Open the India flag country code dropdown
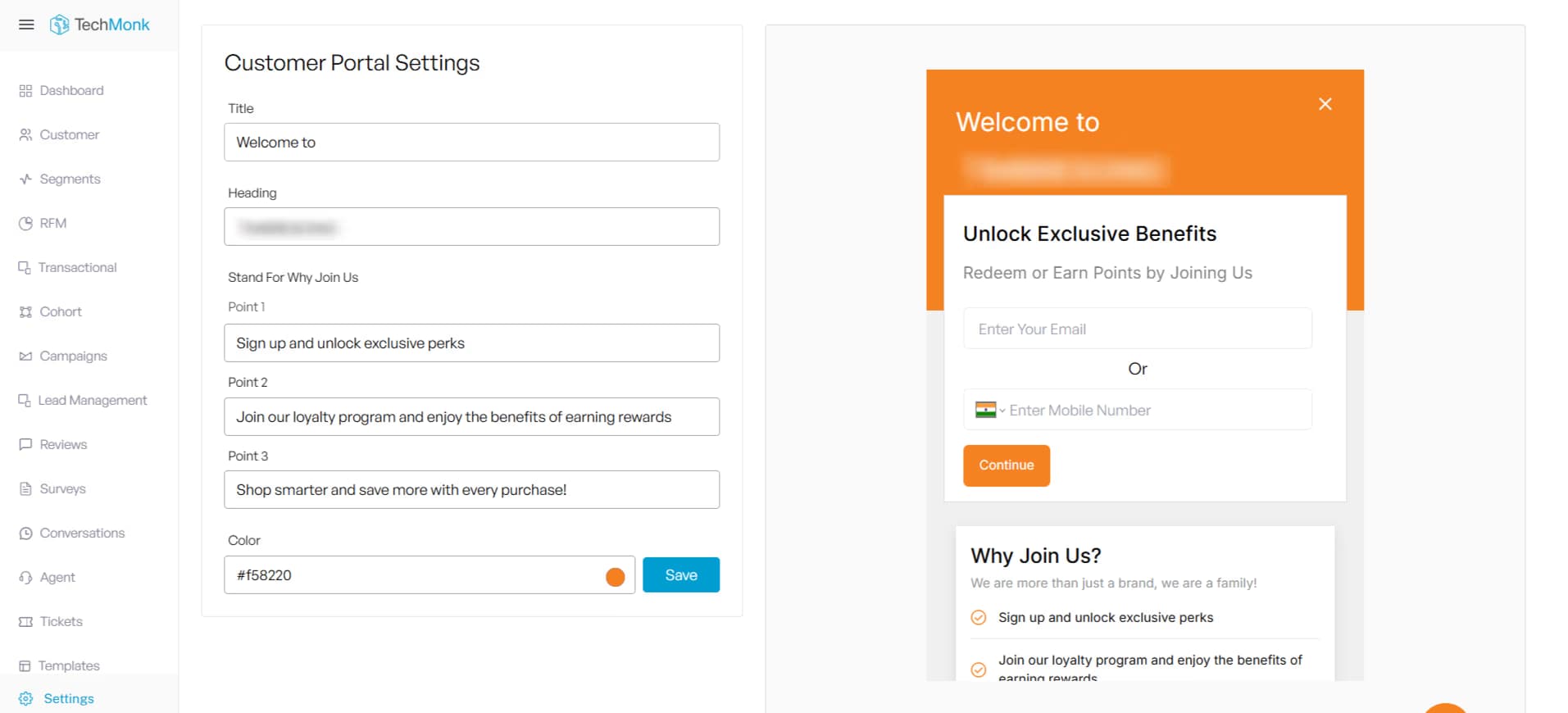This screenshot has height=713, width=1568. tap(990, 410)
